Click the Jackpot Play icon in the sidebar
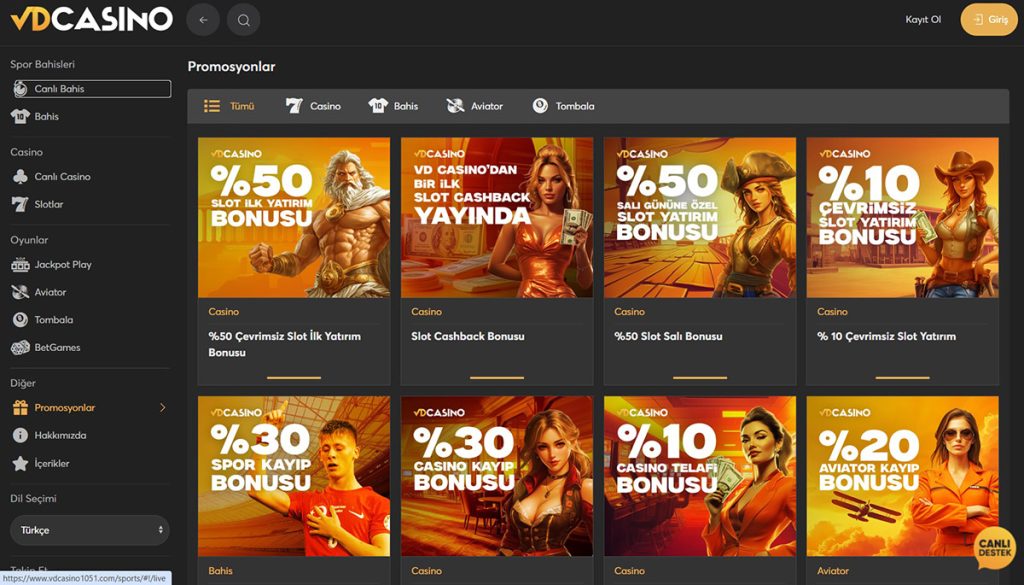 21,264
